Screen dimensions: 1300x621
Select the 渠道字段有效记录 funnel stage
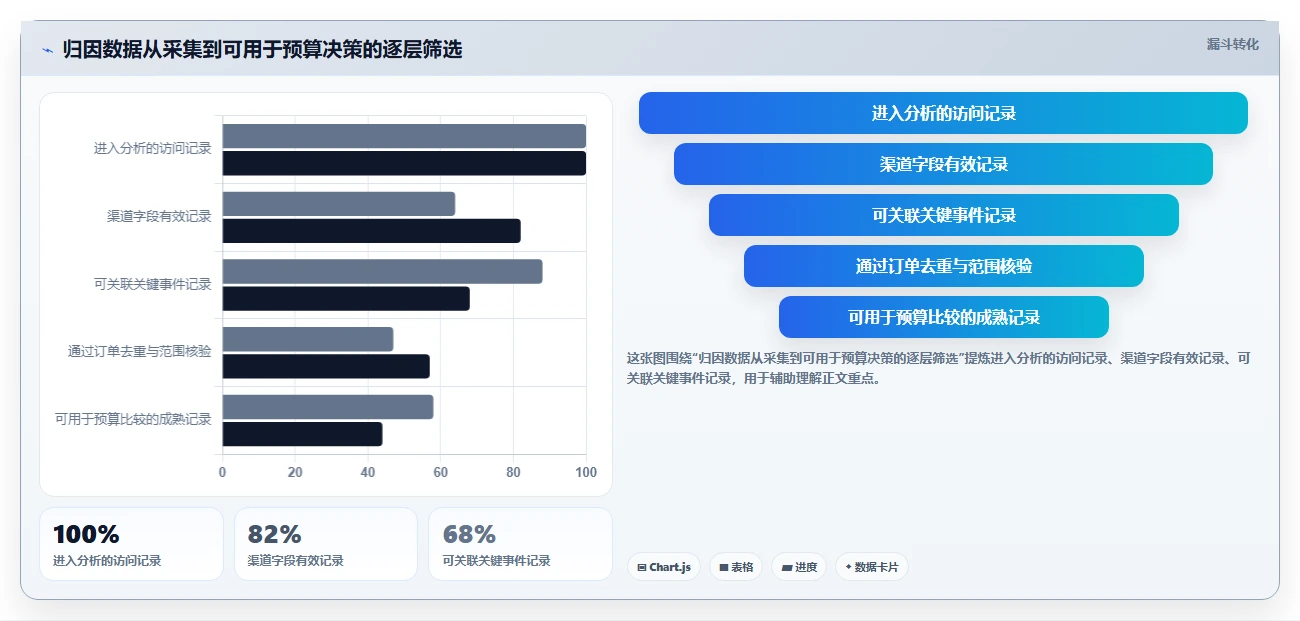click(943, 164)
